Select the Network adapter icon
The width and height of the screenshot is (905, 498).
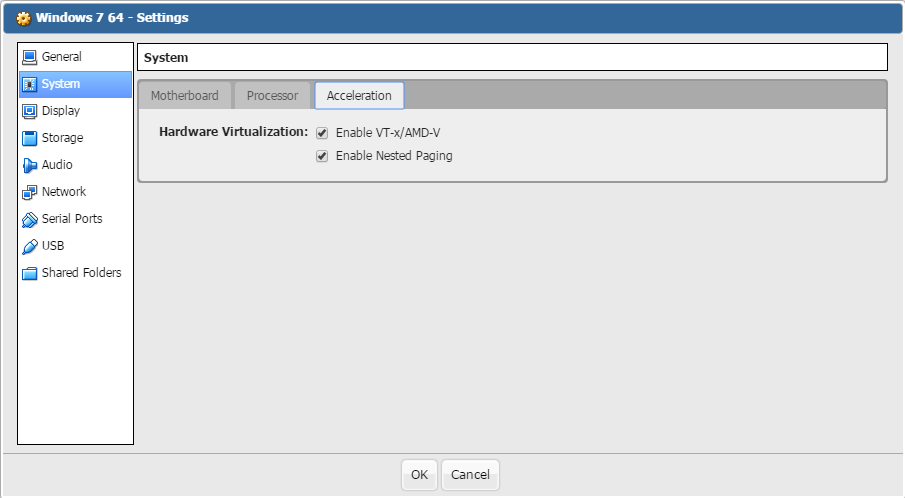pyautogui.click(x=30, y=192)
